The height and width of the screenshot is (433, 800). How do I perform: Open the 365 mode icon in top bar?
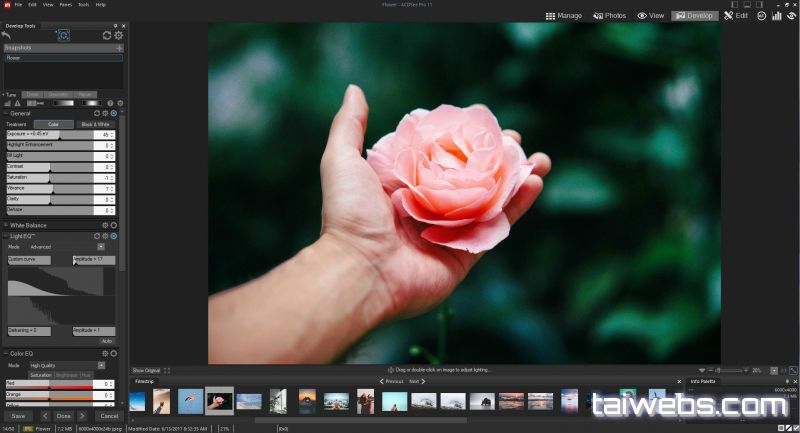click(x=762, y=16)
